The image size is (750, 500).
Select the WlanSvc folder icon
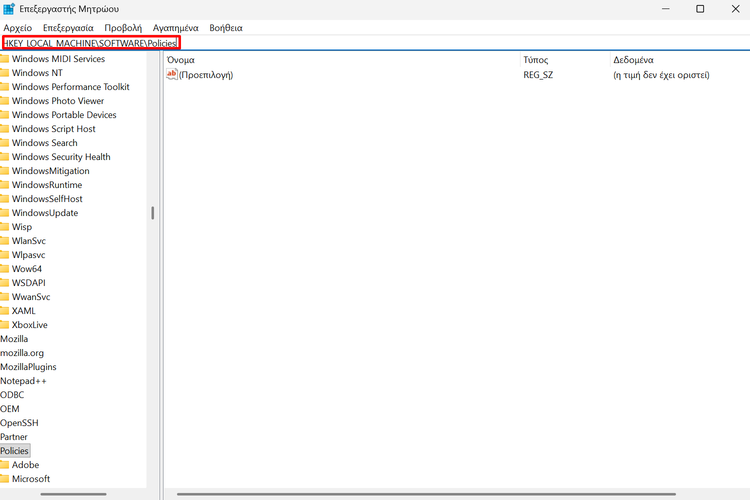pyautogui.click(x=4, y=241)
